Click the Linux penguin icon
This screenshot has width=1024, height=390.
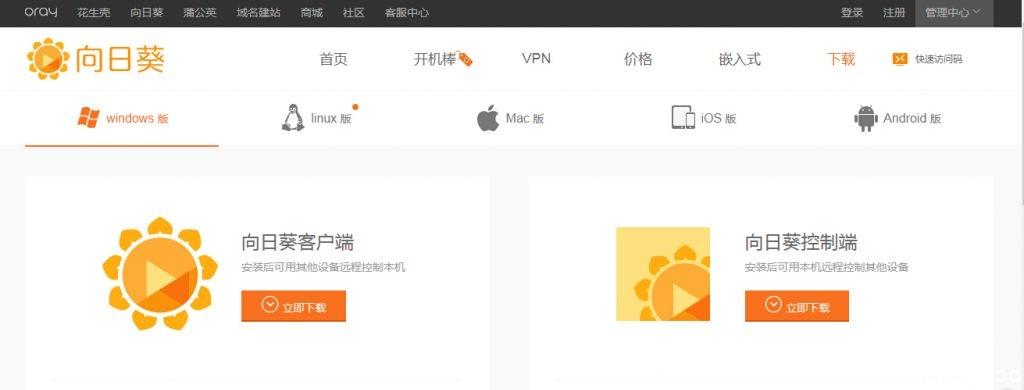pos(293,118)
